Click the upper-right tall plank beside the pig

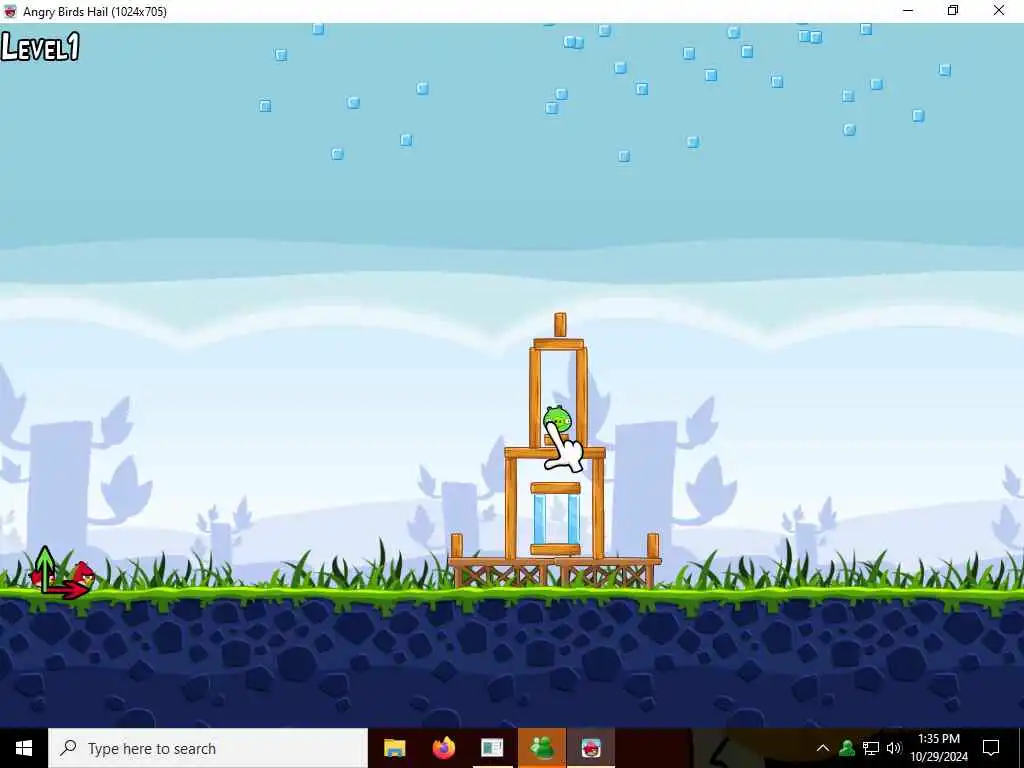[x=581, y=398]
